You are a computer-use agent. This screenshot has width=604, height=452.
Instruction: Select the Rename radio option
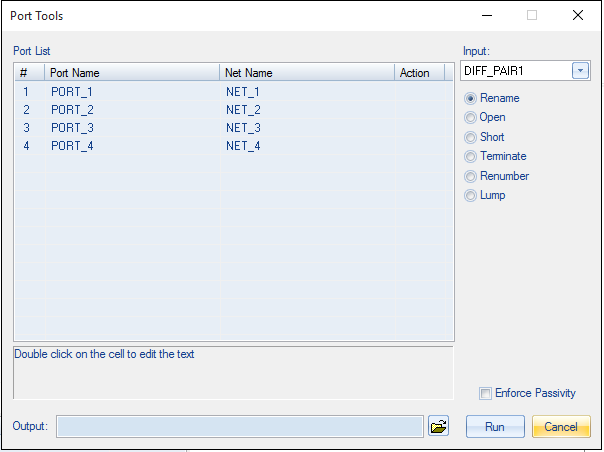tap(471, 99)
